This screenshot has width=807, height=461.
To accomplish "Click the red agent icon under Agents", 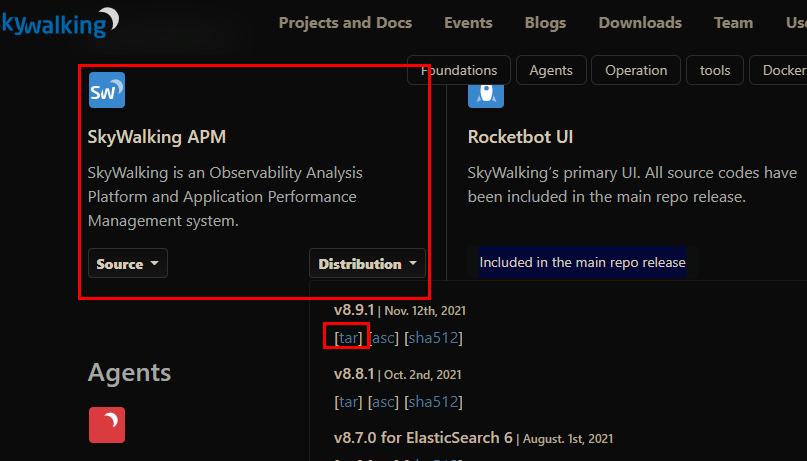I will pyautogui.click(x=106, y=425).
